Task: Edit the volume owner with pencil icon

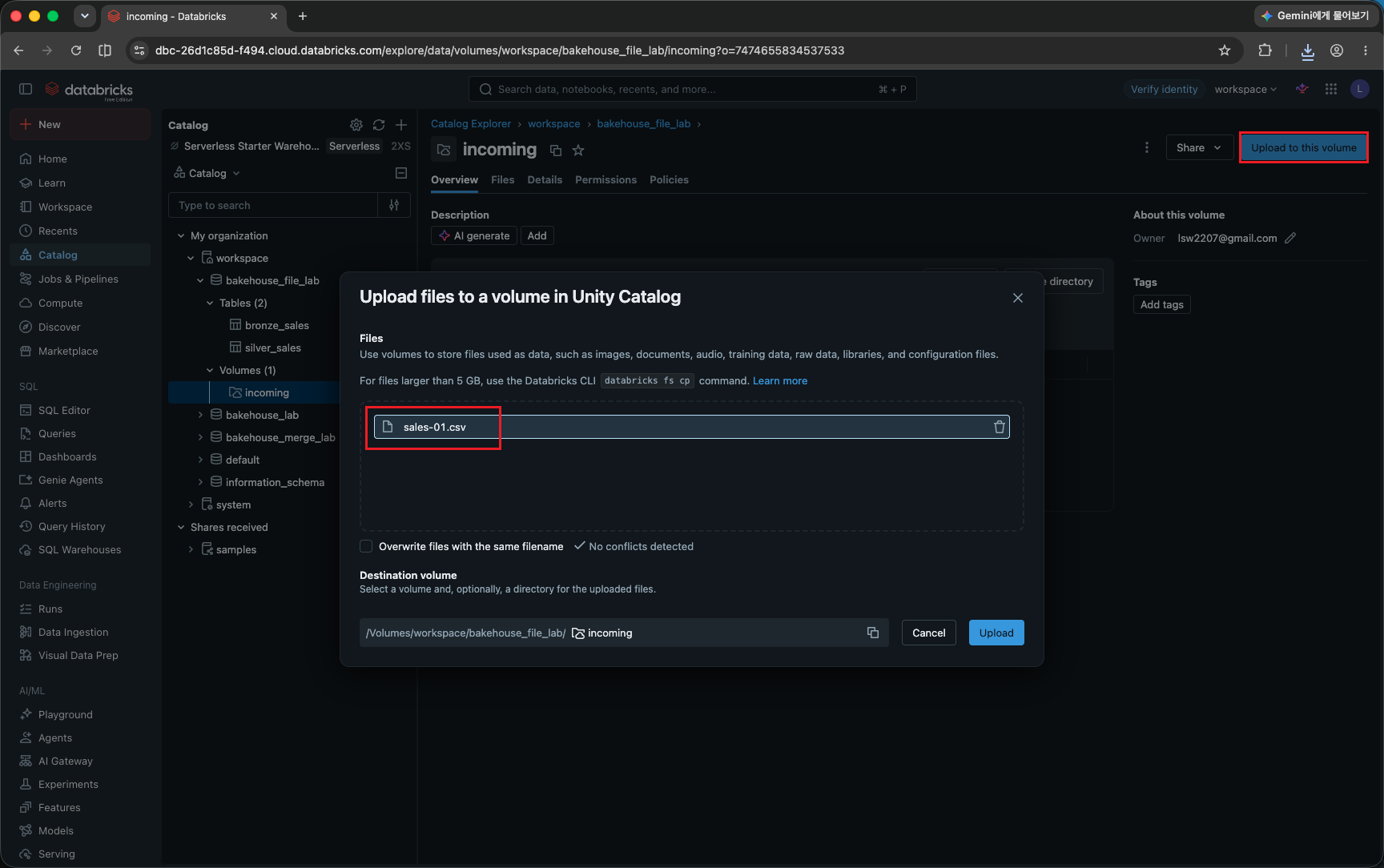Action: pos(1290,238)
